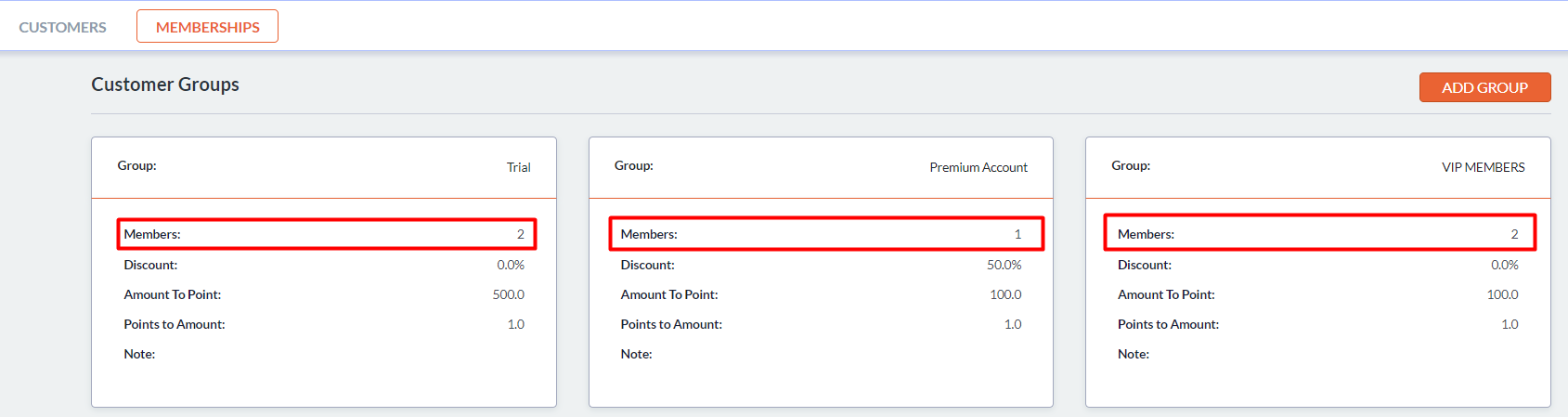The image size is (1568, 417).
Task: Select the 500.0 Amount To Point value
Action: tap(508, 294)
